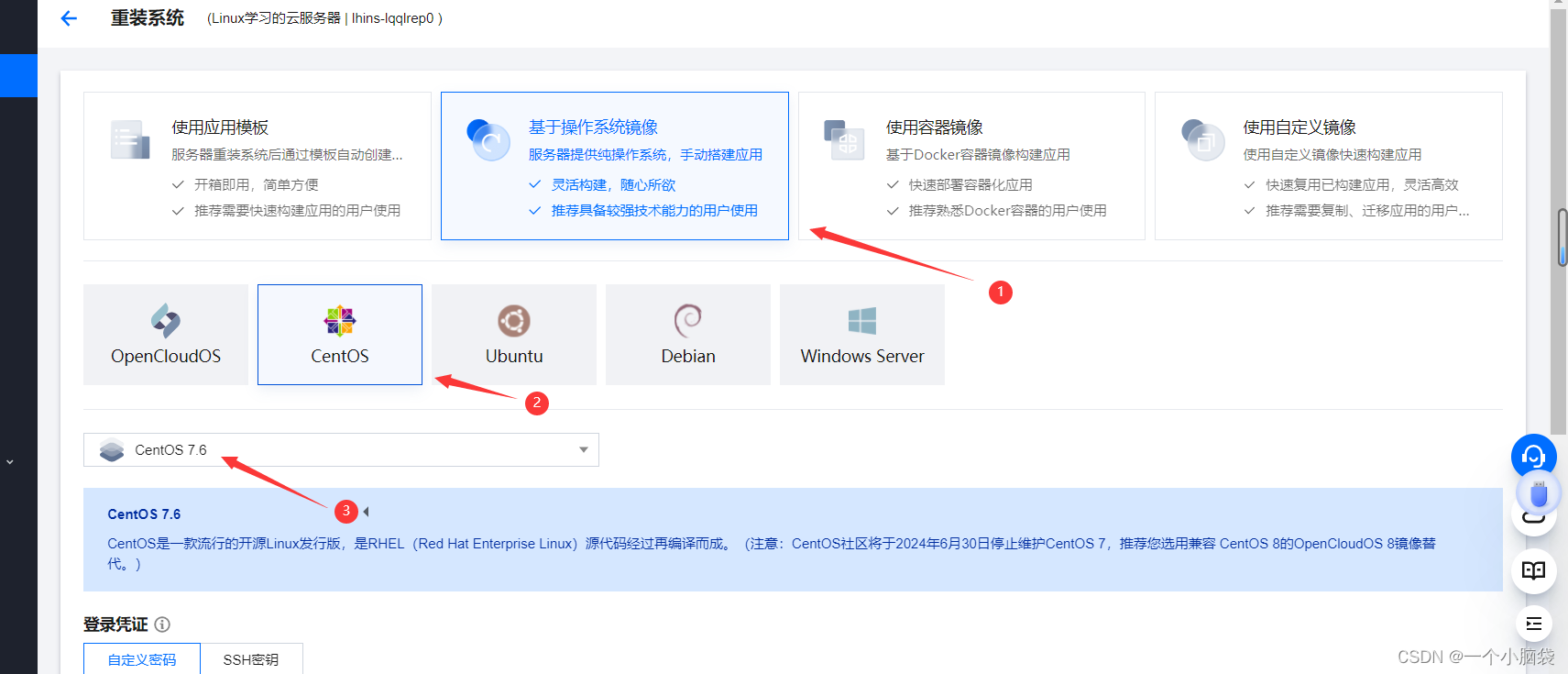Select the 使用应用模板 card

tap(258, 166)
